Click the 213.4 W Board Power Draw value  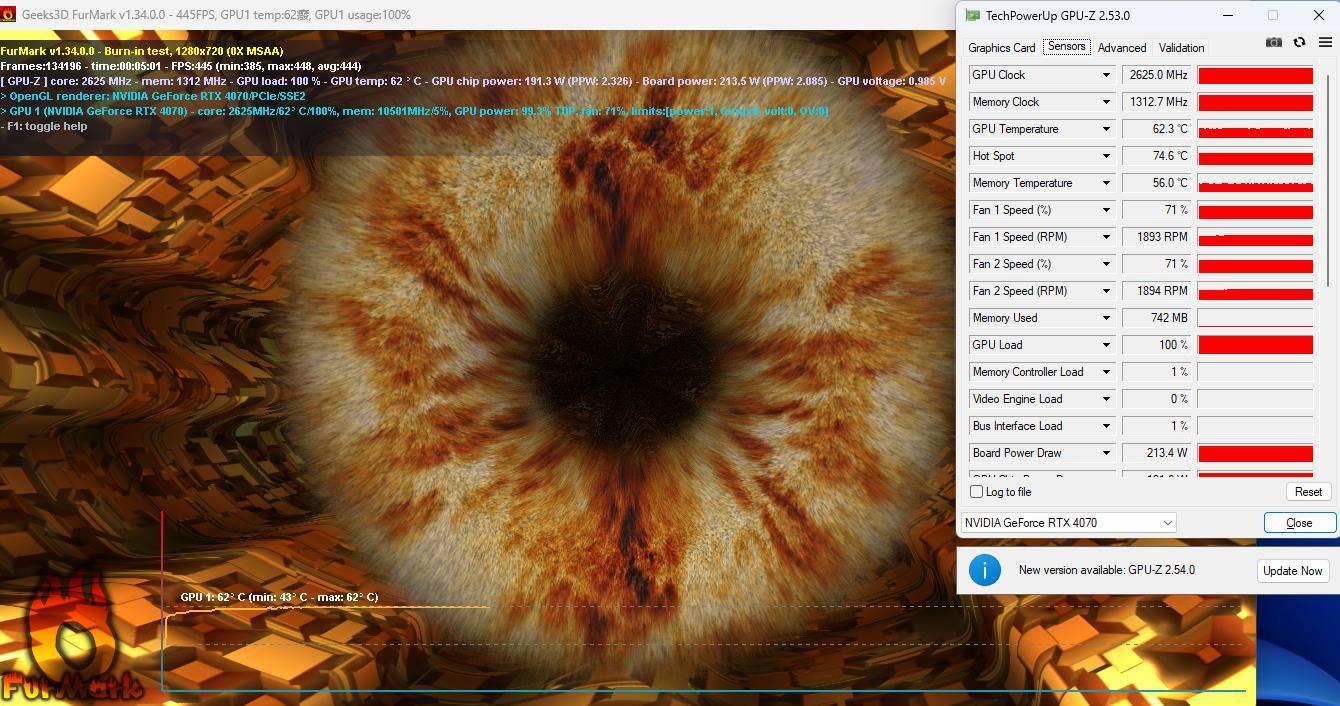(1158, 453)
